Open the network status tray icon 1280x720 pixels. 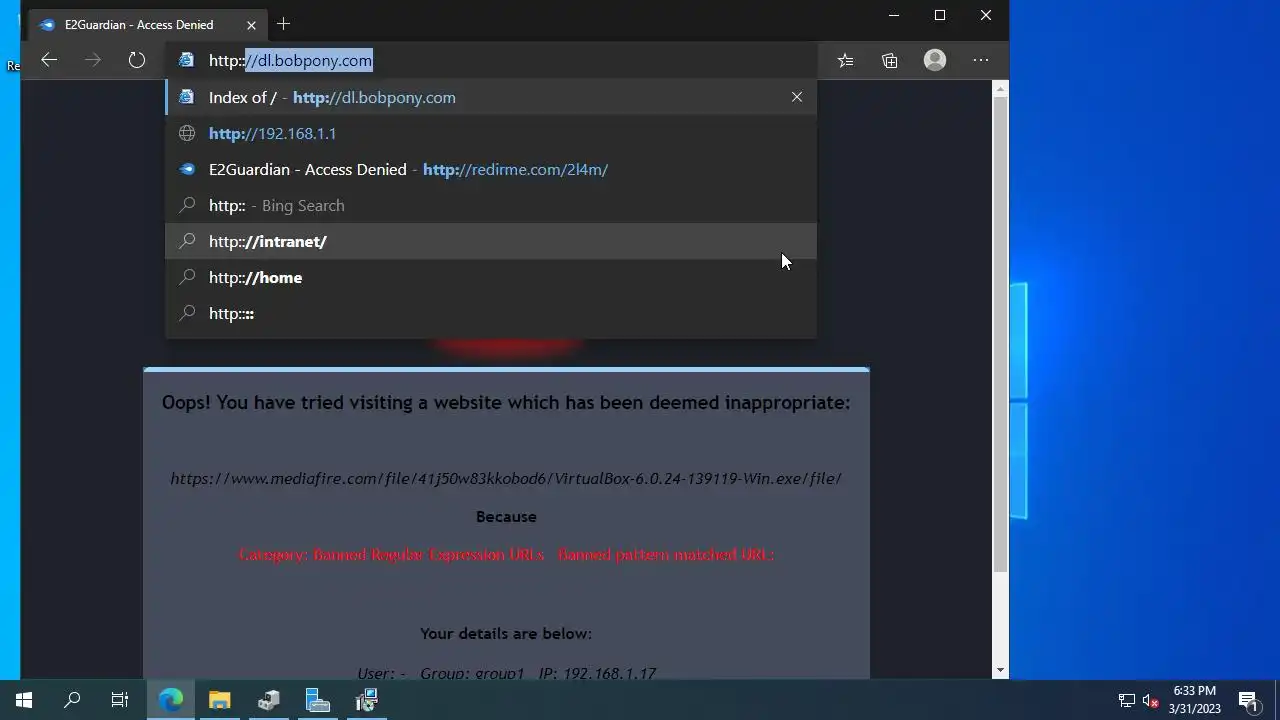[x=1127, y=700]
